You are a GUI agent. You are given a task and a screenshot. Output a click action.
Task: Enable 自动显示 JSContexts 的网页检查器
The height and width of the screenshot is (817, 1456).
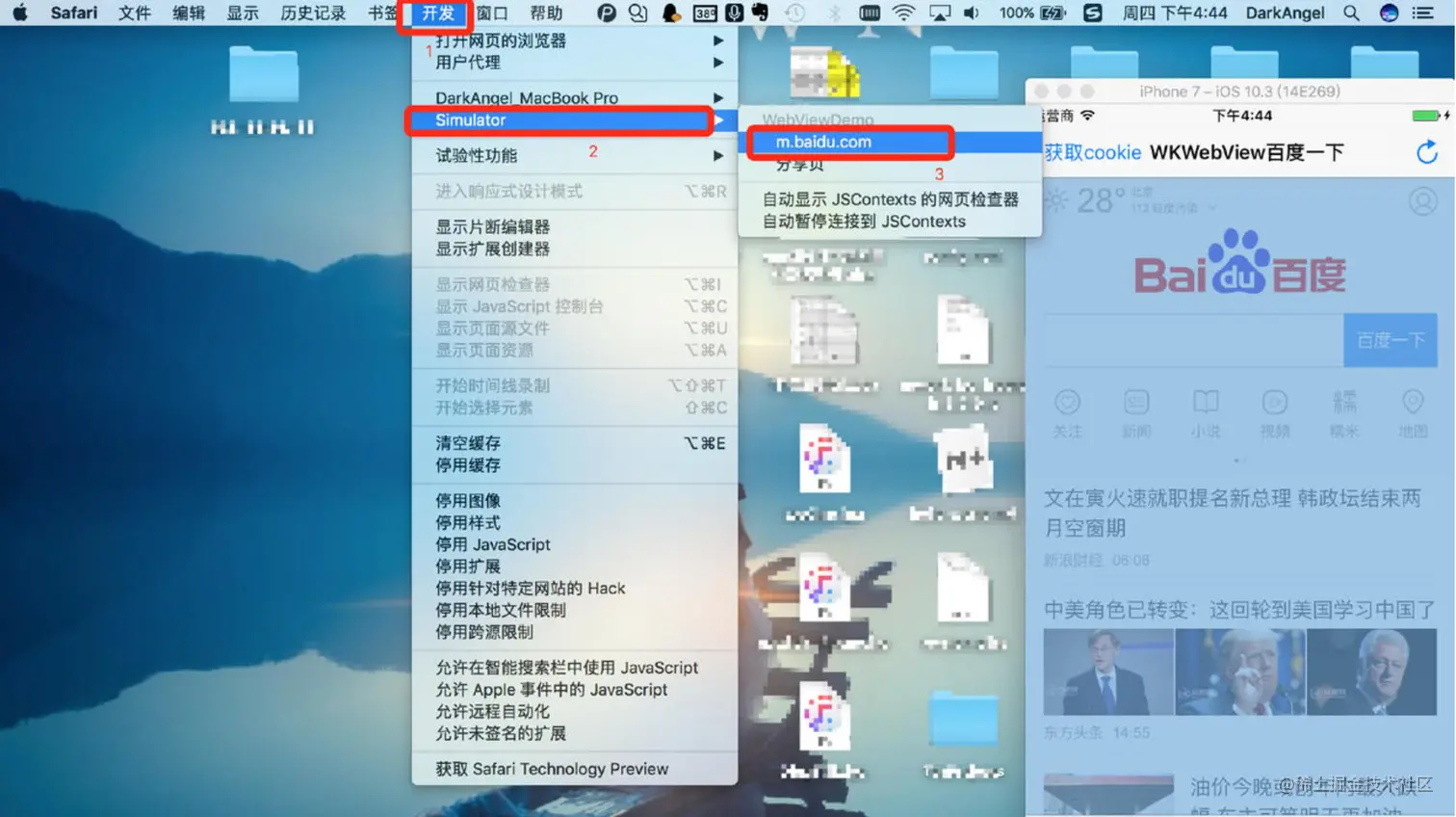point(890,199)
